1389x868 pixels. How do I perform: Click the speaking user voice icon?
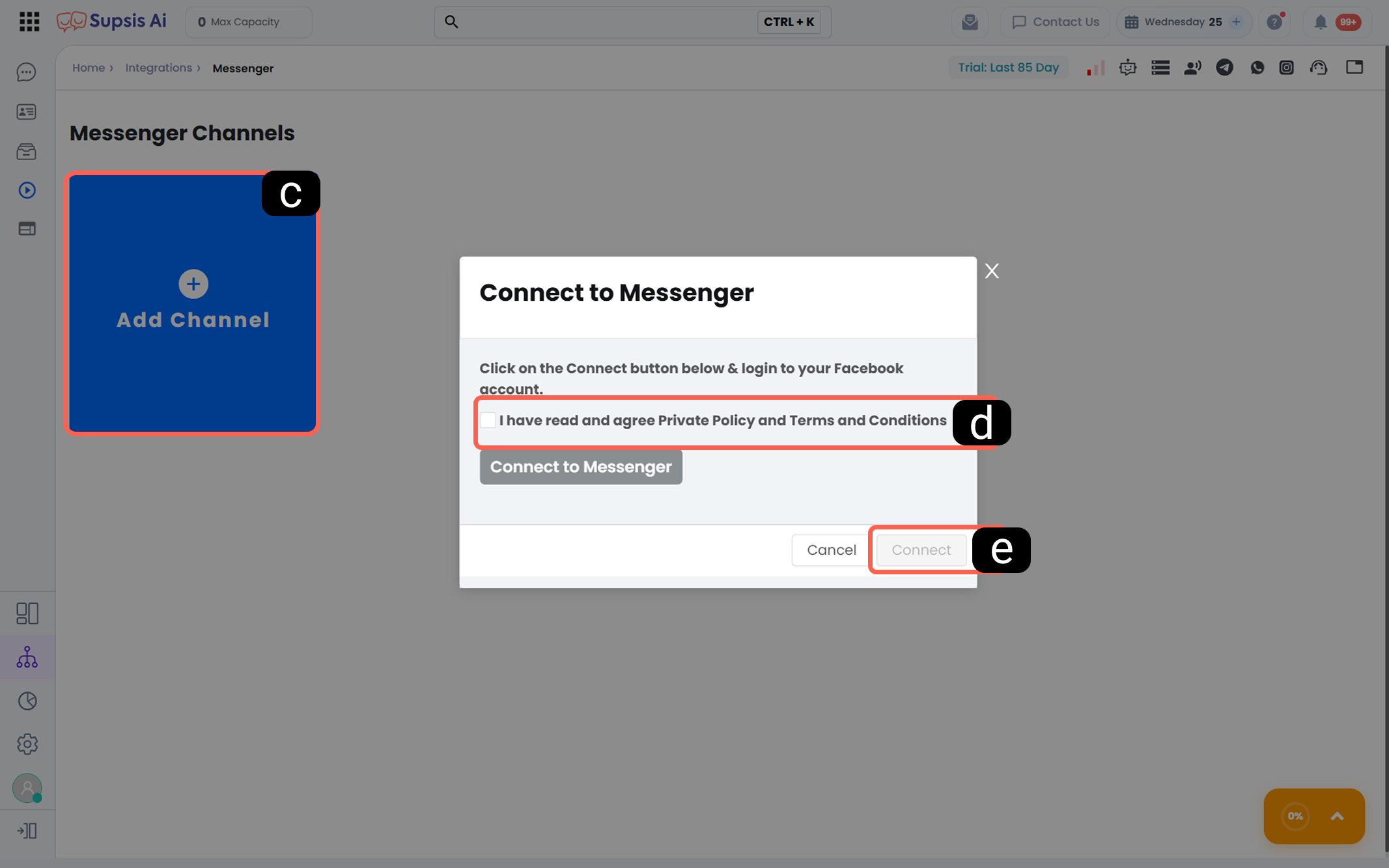(x=1192, y=68)
